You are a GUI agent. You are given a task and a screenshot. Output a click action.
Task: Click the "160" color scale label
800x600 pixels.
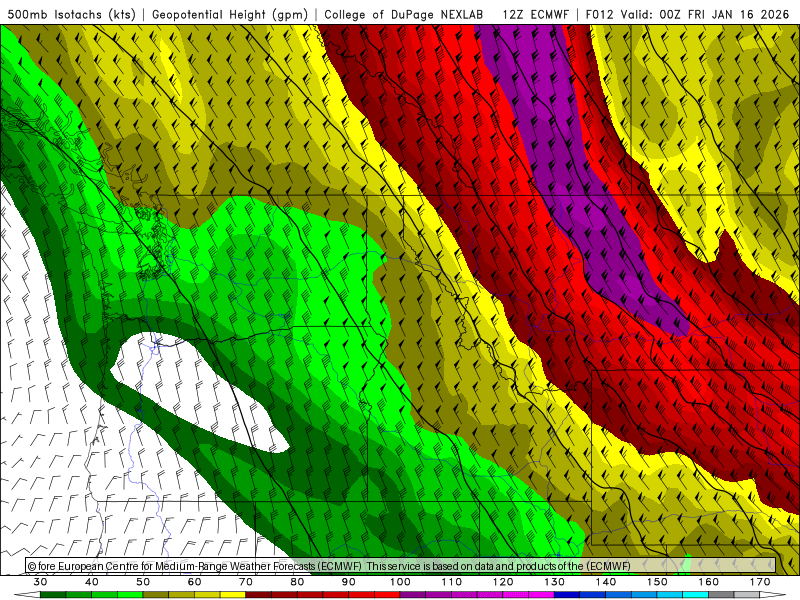708,582
